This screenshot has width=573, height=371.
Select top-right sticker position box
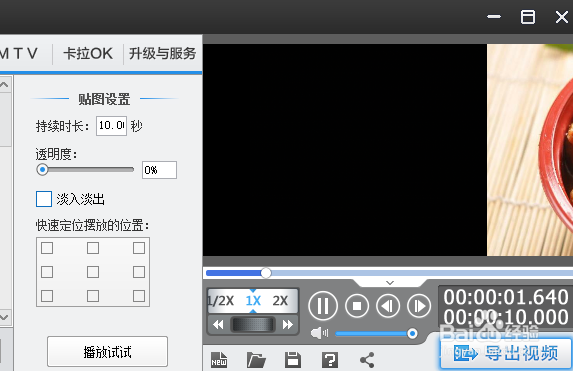point(139,248)
